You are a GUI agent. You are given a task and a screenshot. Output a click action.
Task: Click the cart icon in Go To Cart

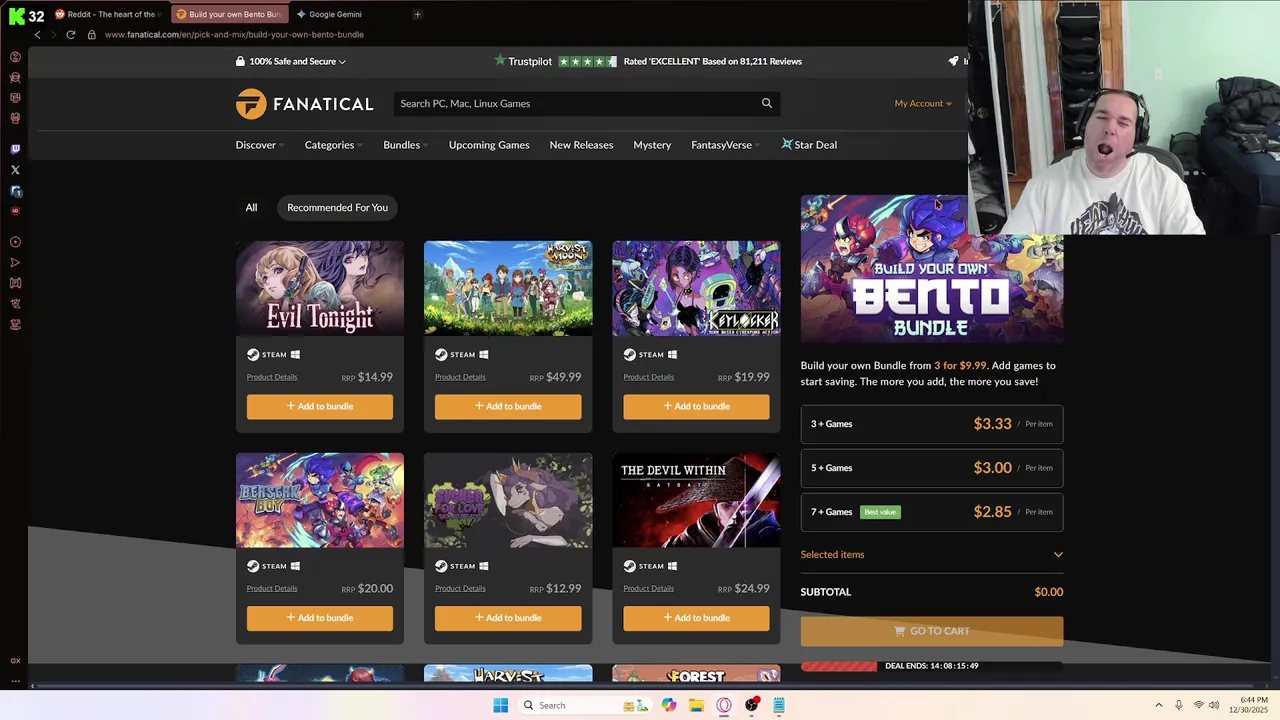(x=899, y=631)
